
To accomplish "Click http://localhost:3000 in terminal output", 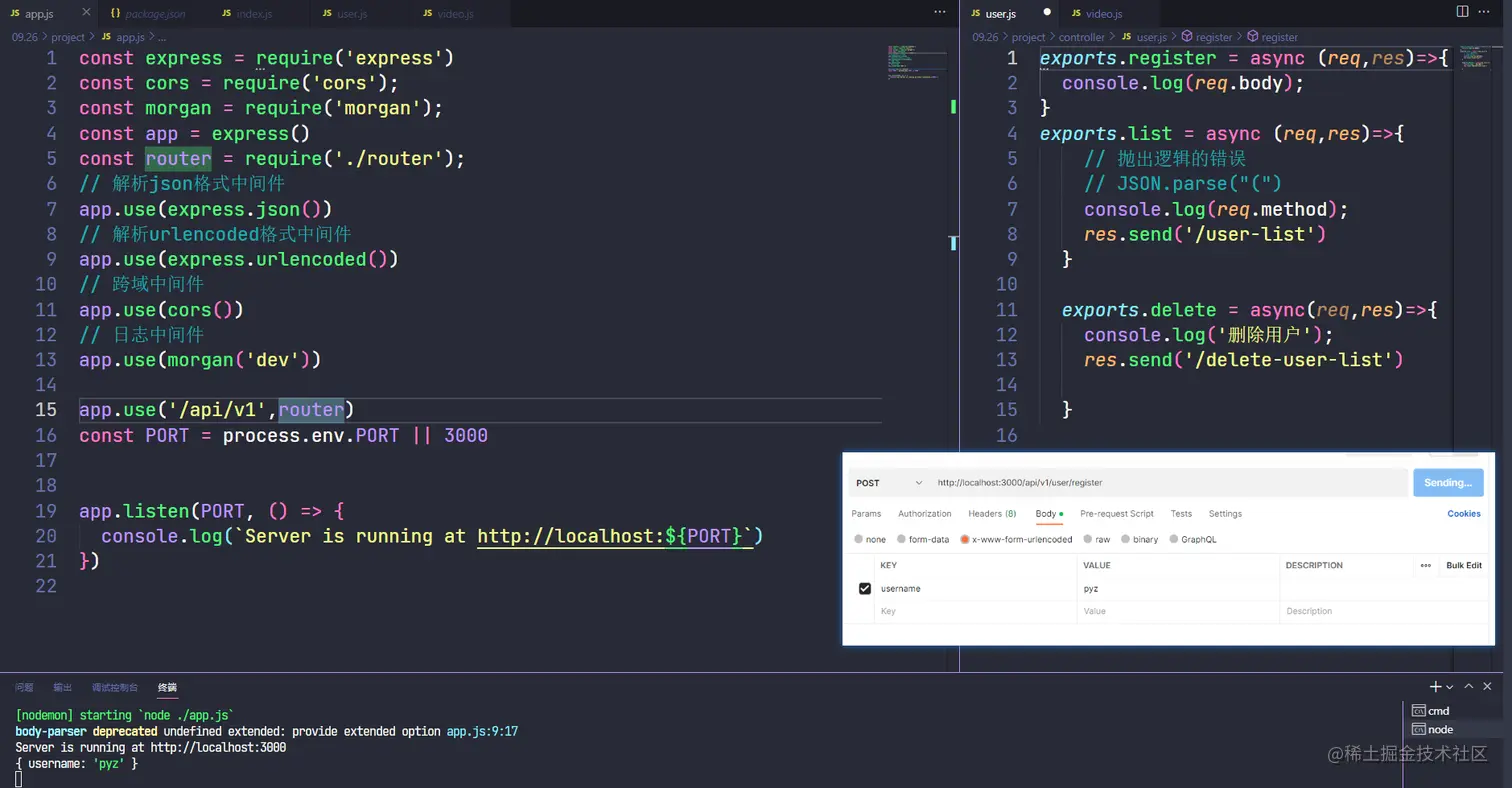I will pyautogui.click(x=218, y=747).
